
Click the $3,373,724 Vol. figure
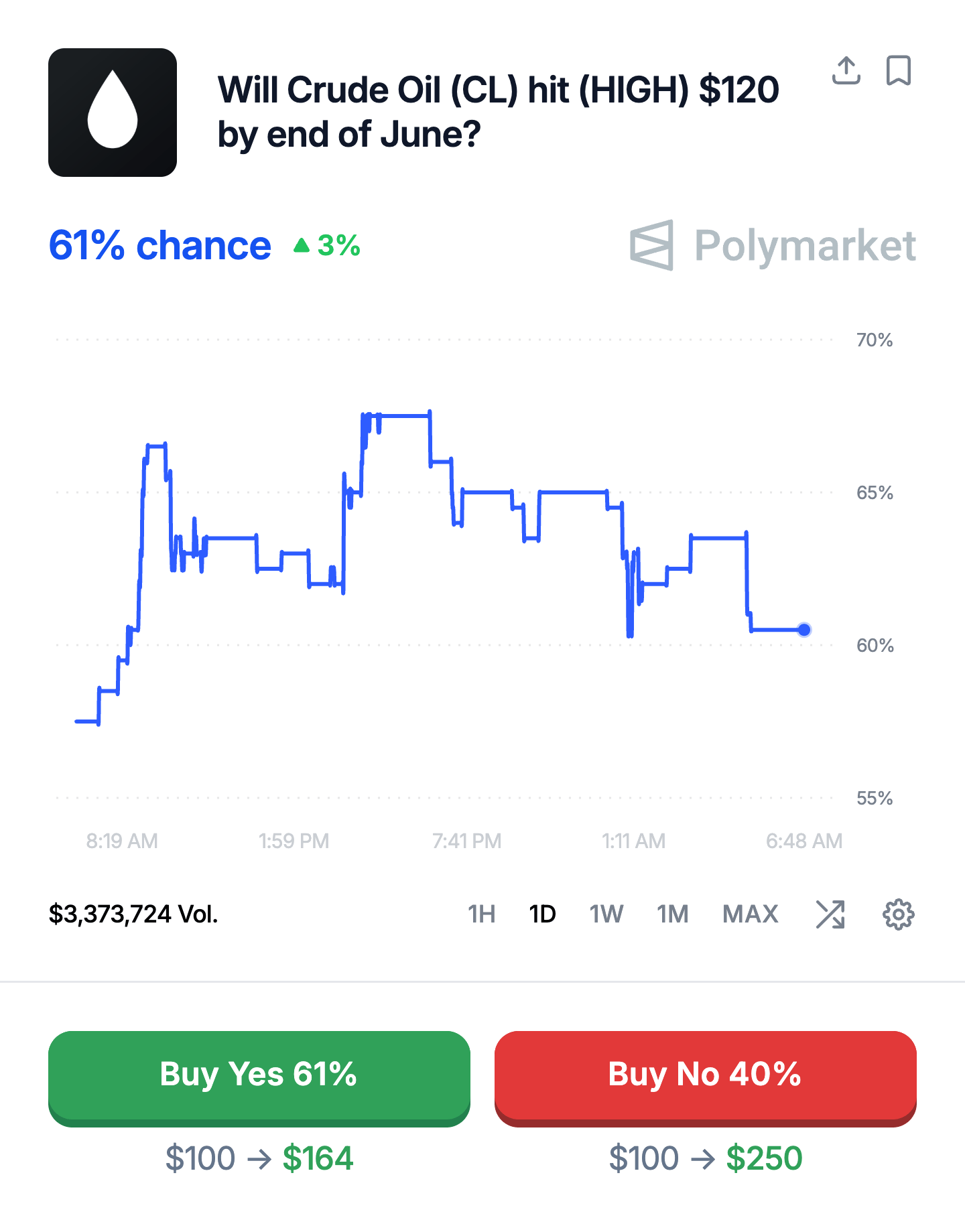pyautogui.click(x=133, y=914)
